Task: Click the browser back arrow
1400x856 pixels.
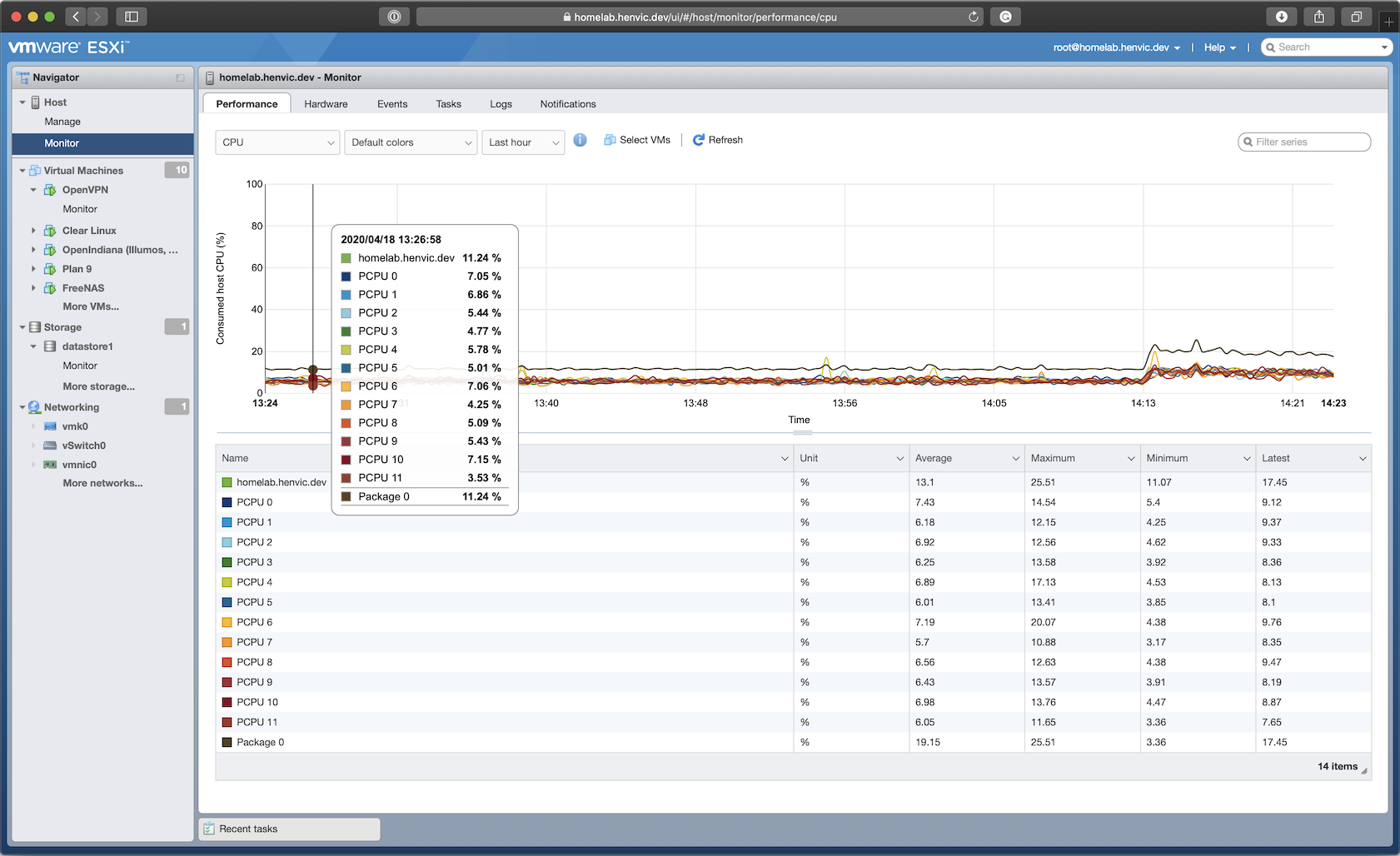Action: tap(76, 17)
